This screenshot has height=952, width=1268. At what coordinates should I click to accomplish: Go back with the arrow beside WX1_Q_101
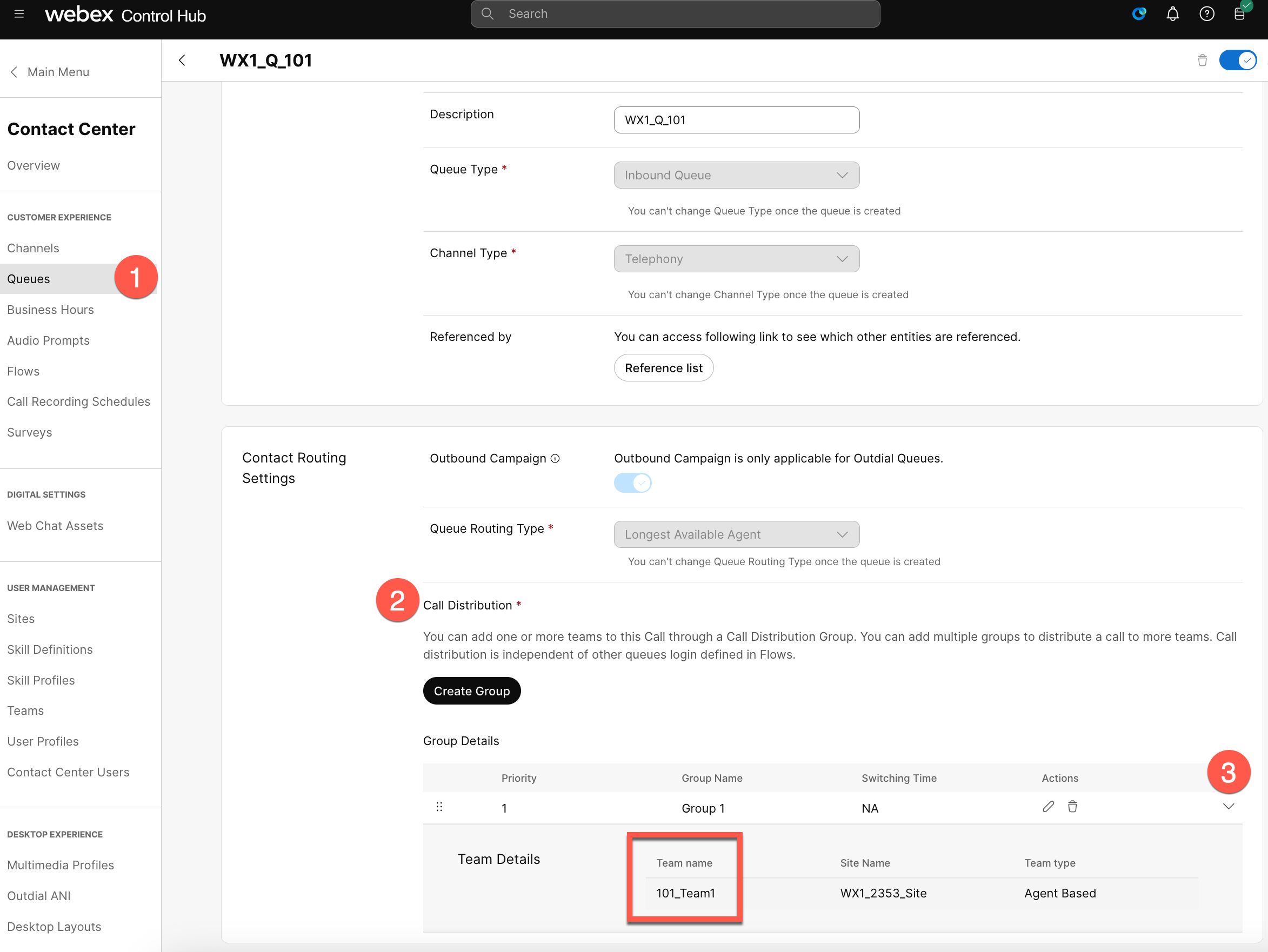[182, 60]
